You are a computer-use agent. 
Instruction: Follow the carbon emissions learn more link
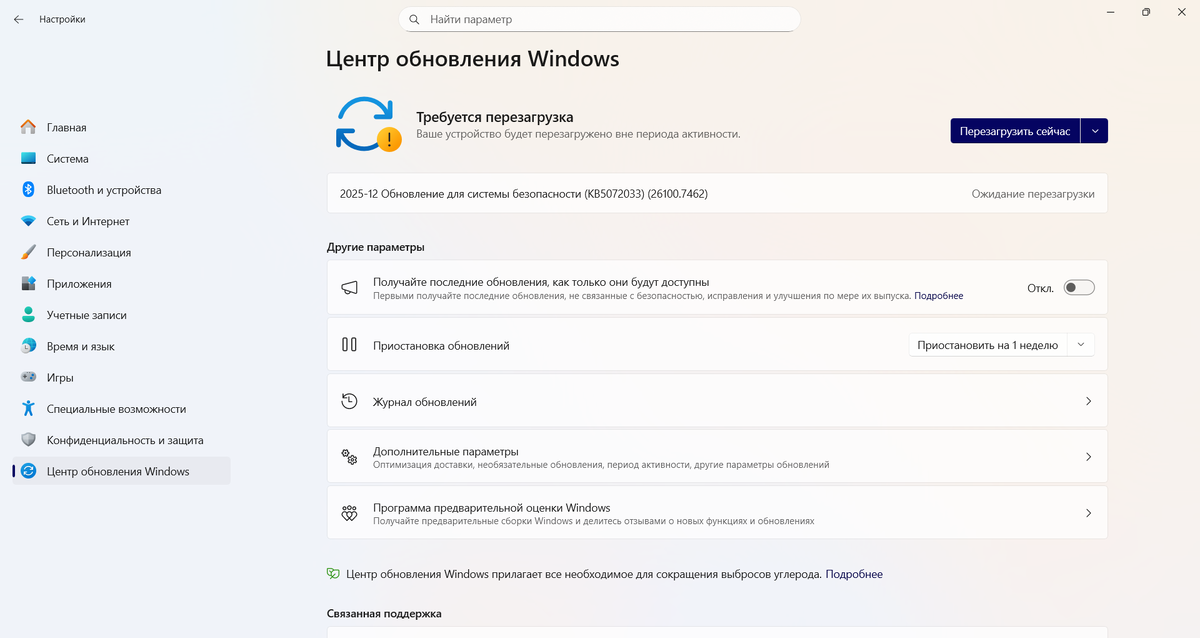(854, 575)
